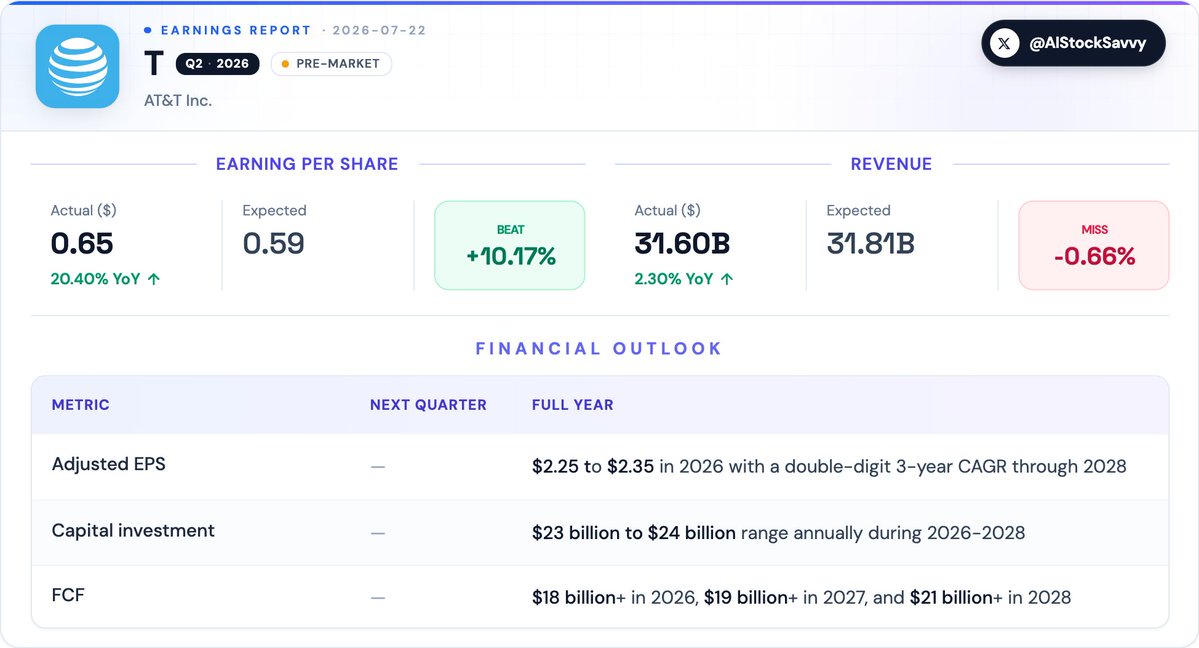Click the EARNING PER SHARE section heading
The image size is (1199, 648).
307,164
